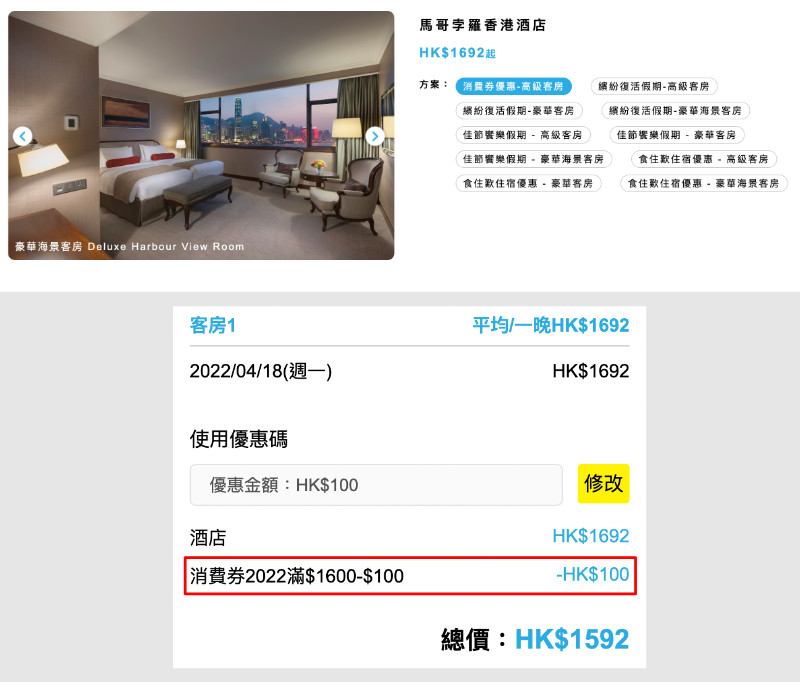The width and height of the screenshot is (800, 682).
Task: Open the Deluxe Harbour View Room photo
Action: pyautogui.click(x=201, y=136)
